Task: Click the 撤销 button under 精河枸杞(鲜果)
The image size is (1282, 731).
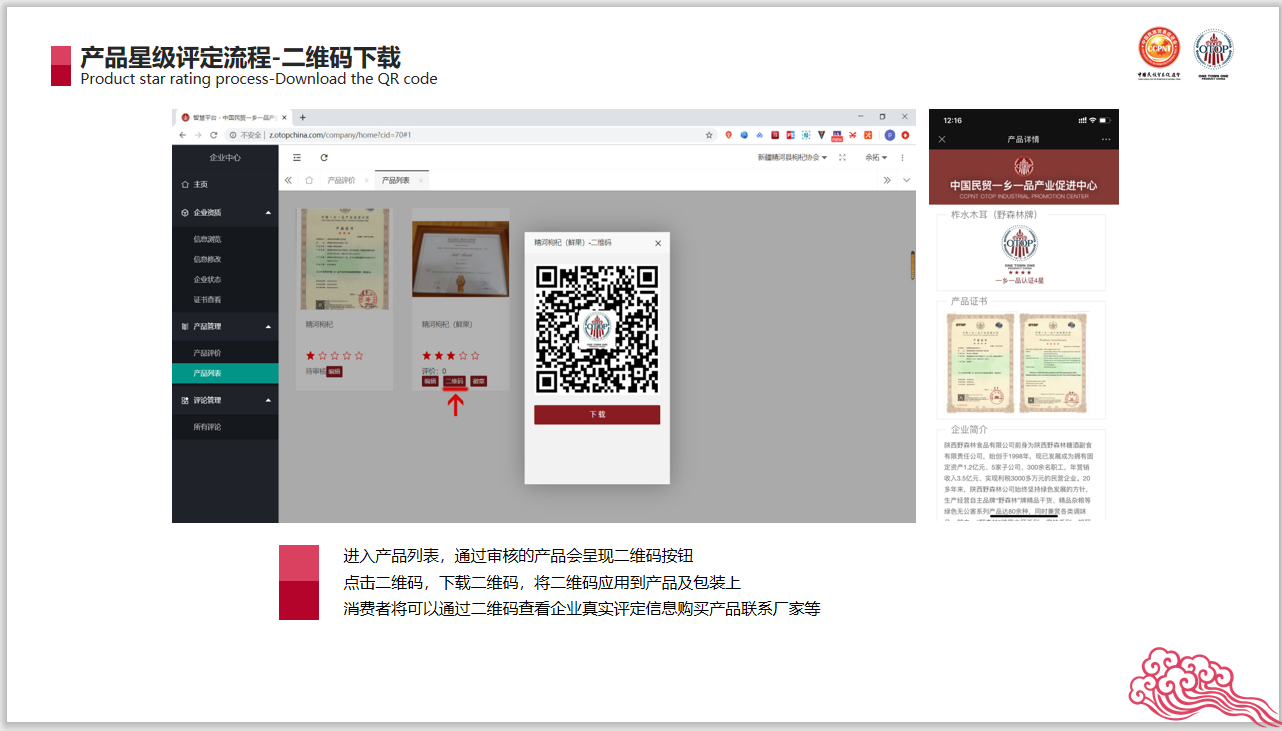Action: tap(478, 381)
